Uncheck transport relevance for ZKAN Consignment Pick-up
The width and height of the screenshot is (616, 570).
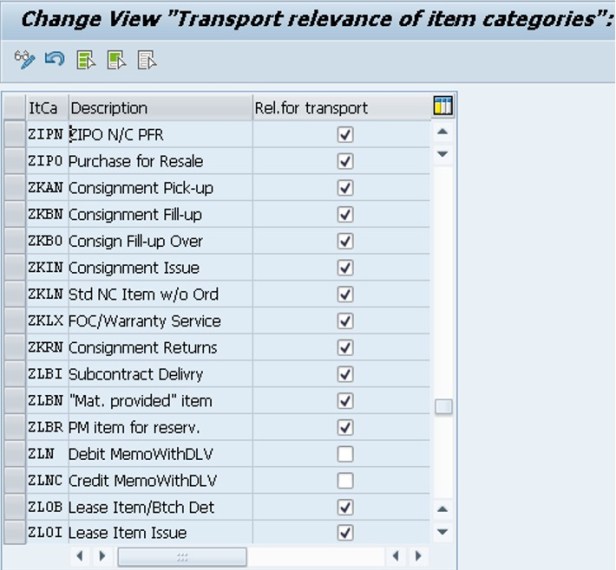(345, 188)
